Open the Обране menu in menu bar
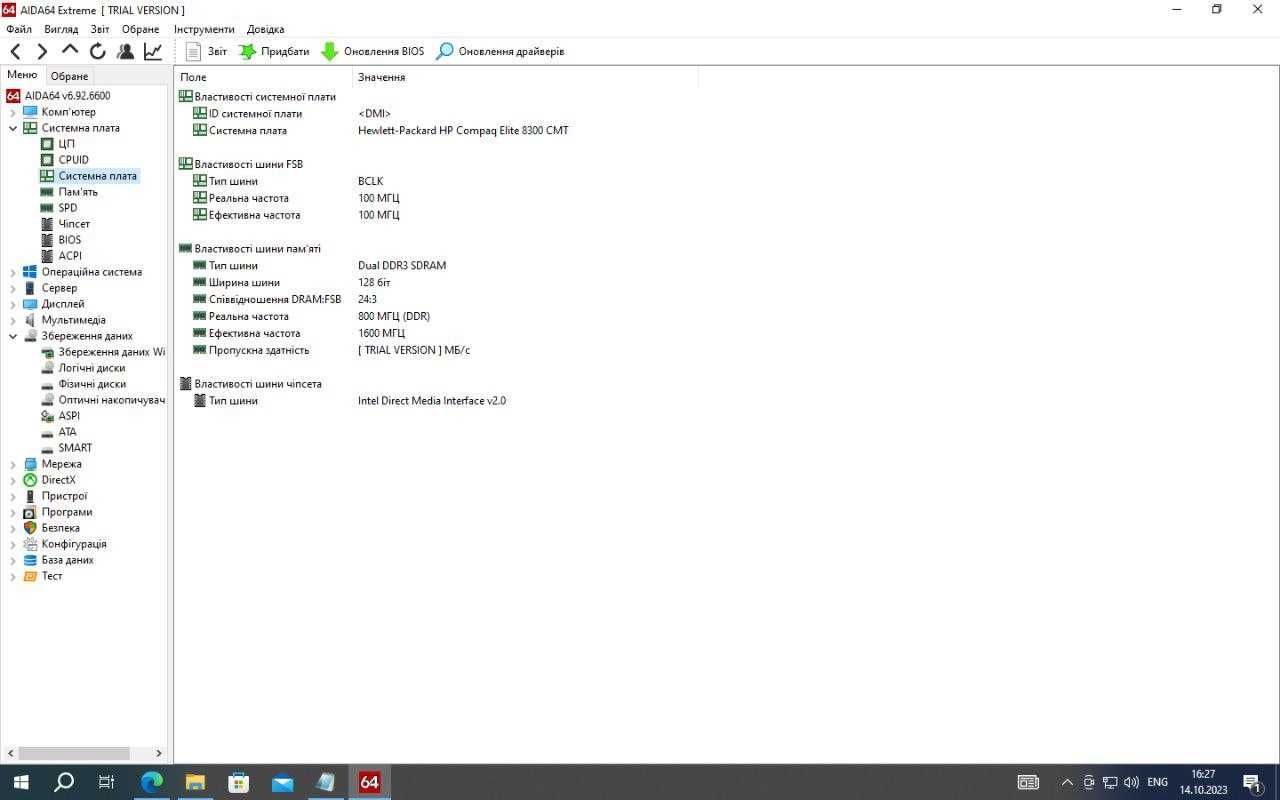1280x800 pixels. point(141,29)
